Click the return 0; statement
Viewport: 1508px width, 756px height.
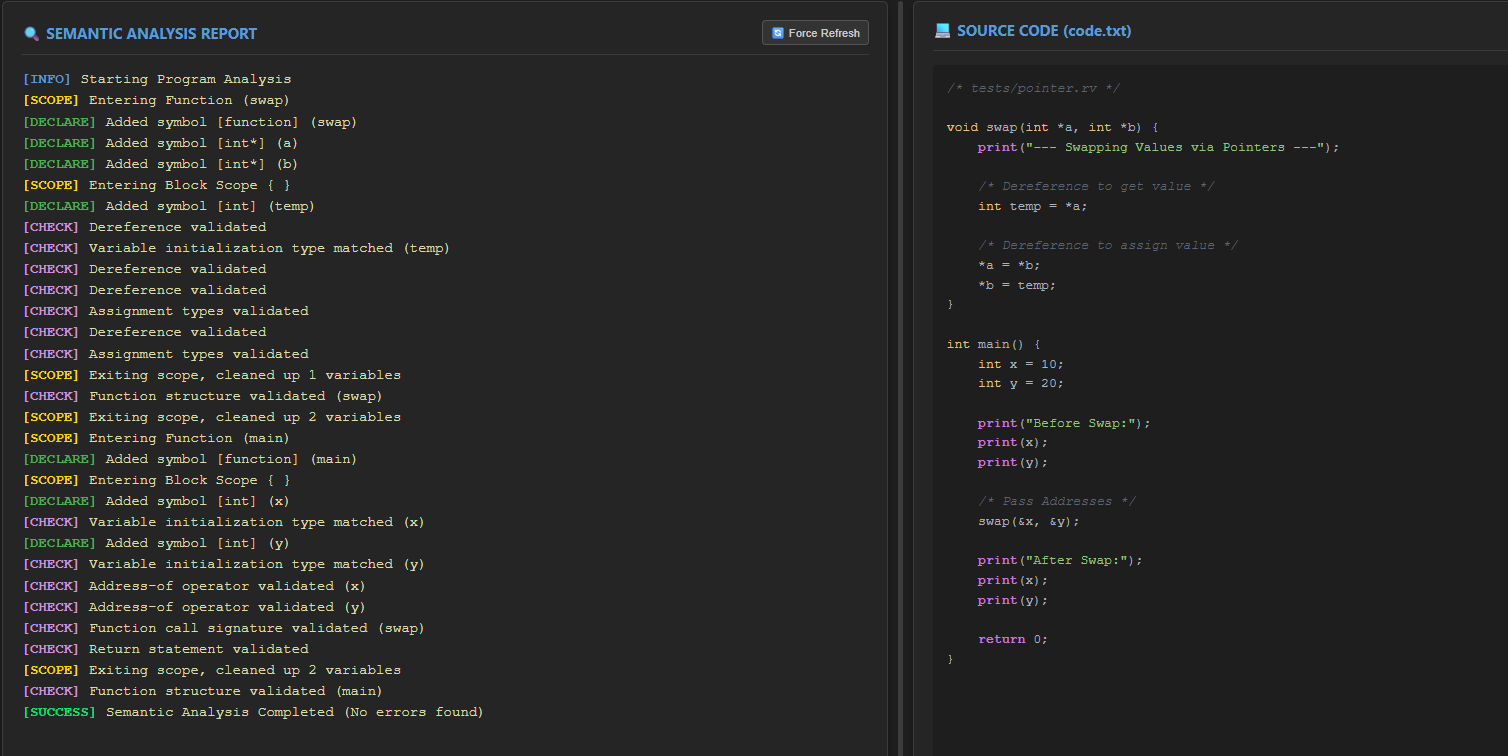(x=1013, y=639)
